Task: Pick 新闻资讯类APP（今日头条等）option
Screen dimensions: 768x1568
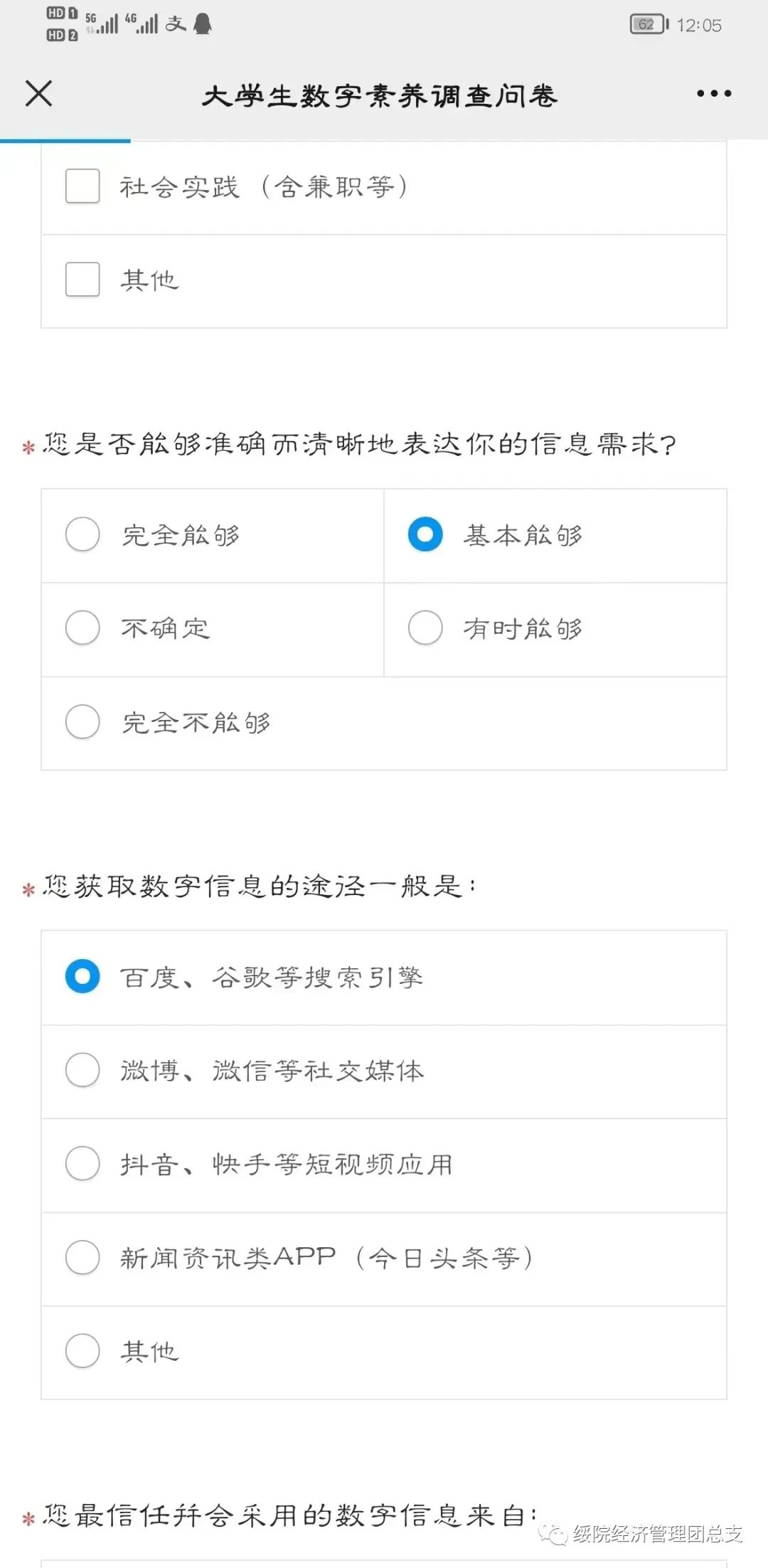Action: [82, 1258]
